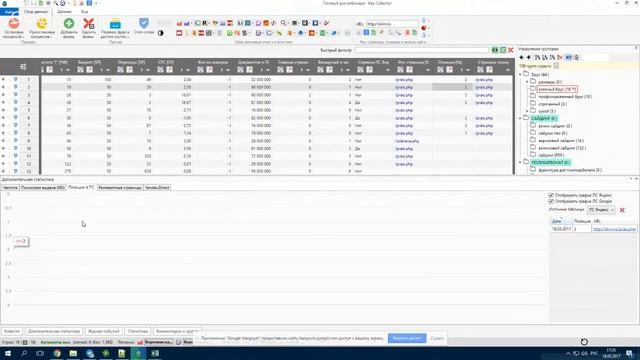
Task: Click /price.php link in row 1 relevant page
Action: click(x=404, y=80)
